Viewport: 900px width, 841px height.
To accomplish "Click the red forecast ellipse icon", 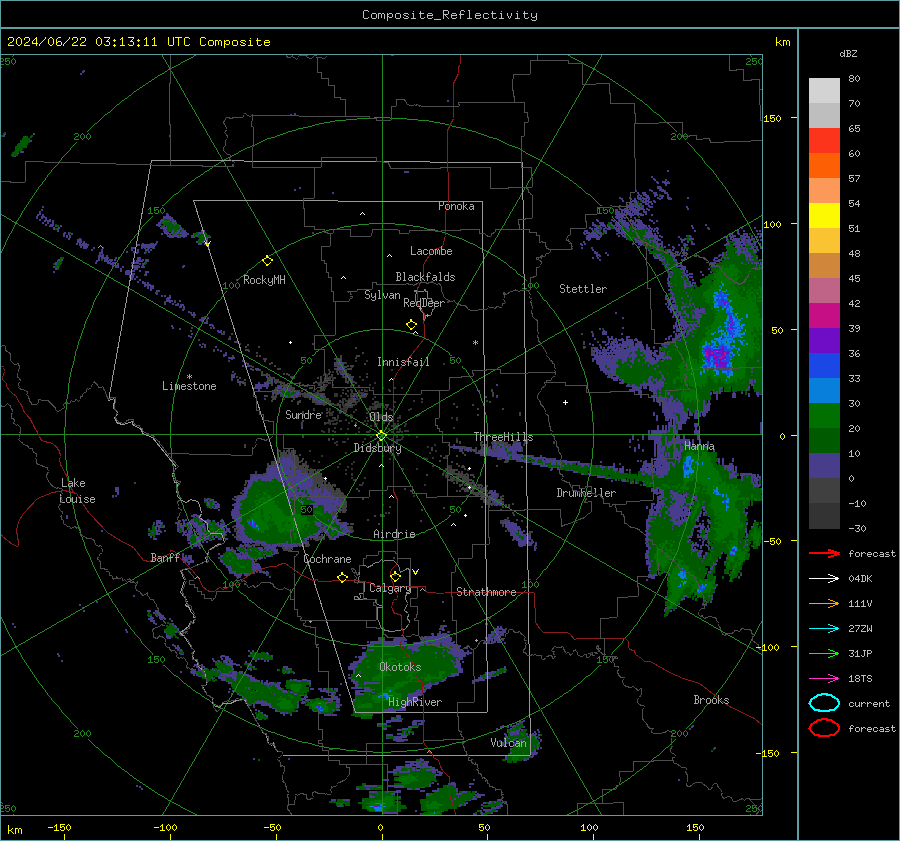I will tap(824, 728).
